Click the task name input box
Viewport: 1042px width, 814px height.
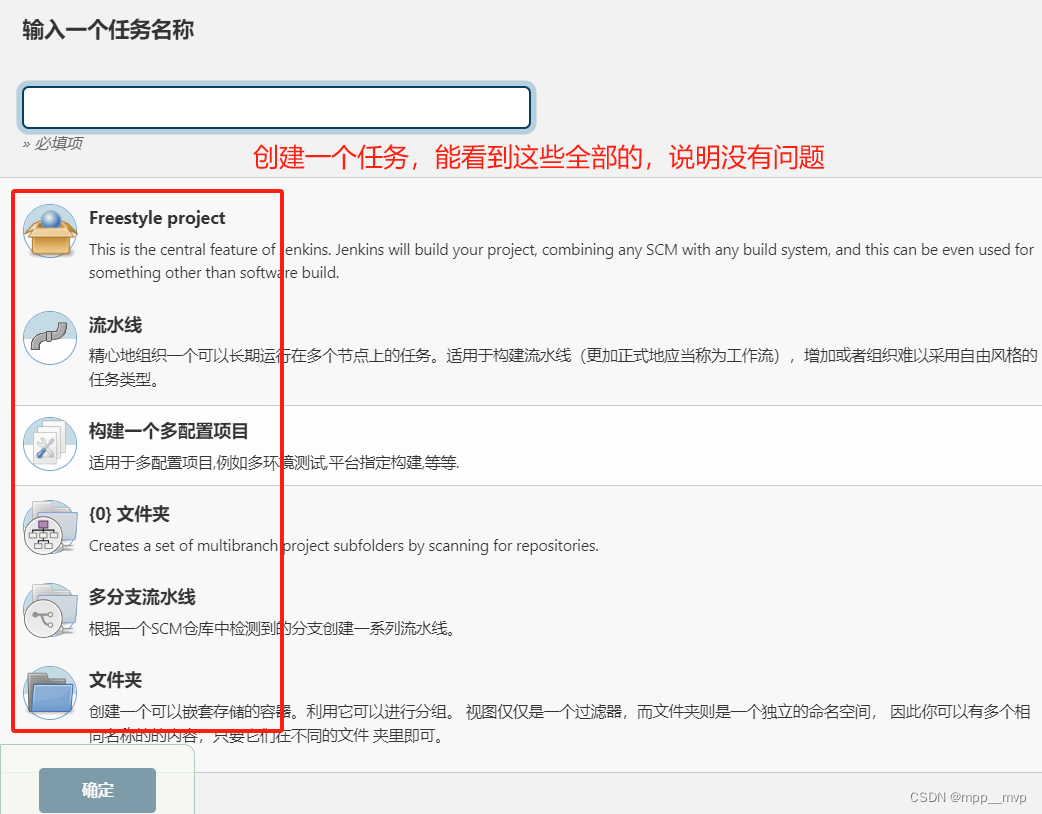coord(276,105)
